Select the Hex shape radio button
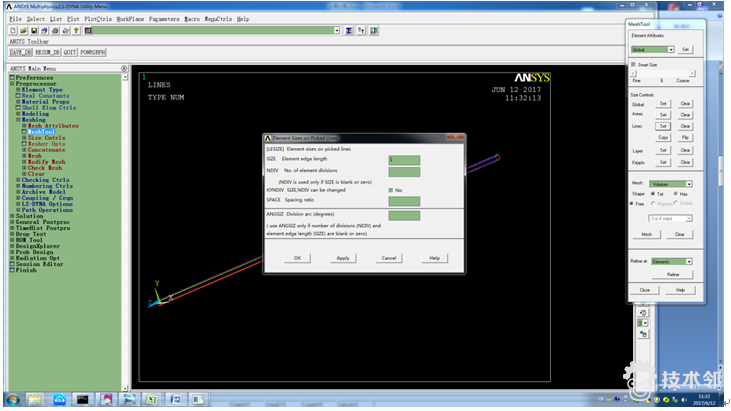This screenshot has width=731, height=411. coord(676,194)
